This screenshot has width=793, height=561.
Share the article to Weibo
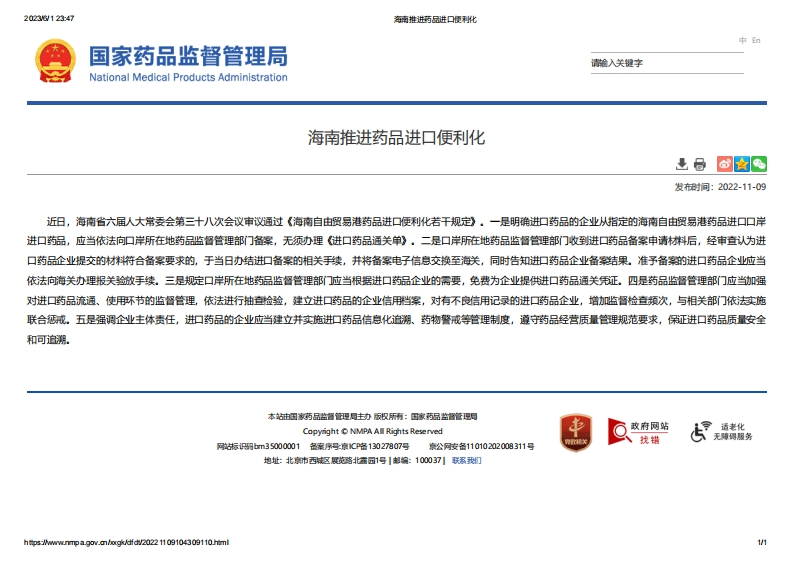point(726,164)
